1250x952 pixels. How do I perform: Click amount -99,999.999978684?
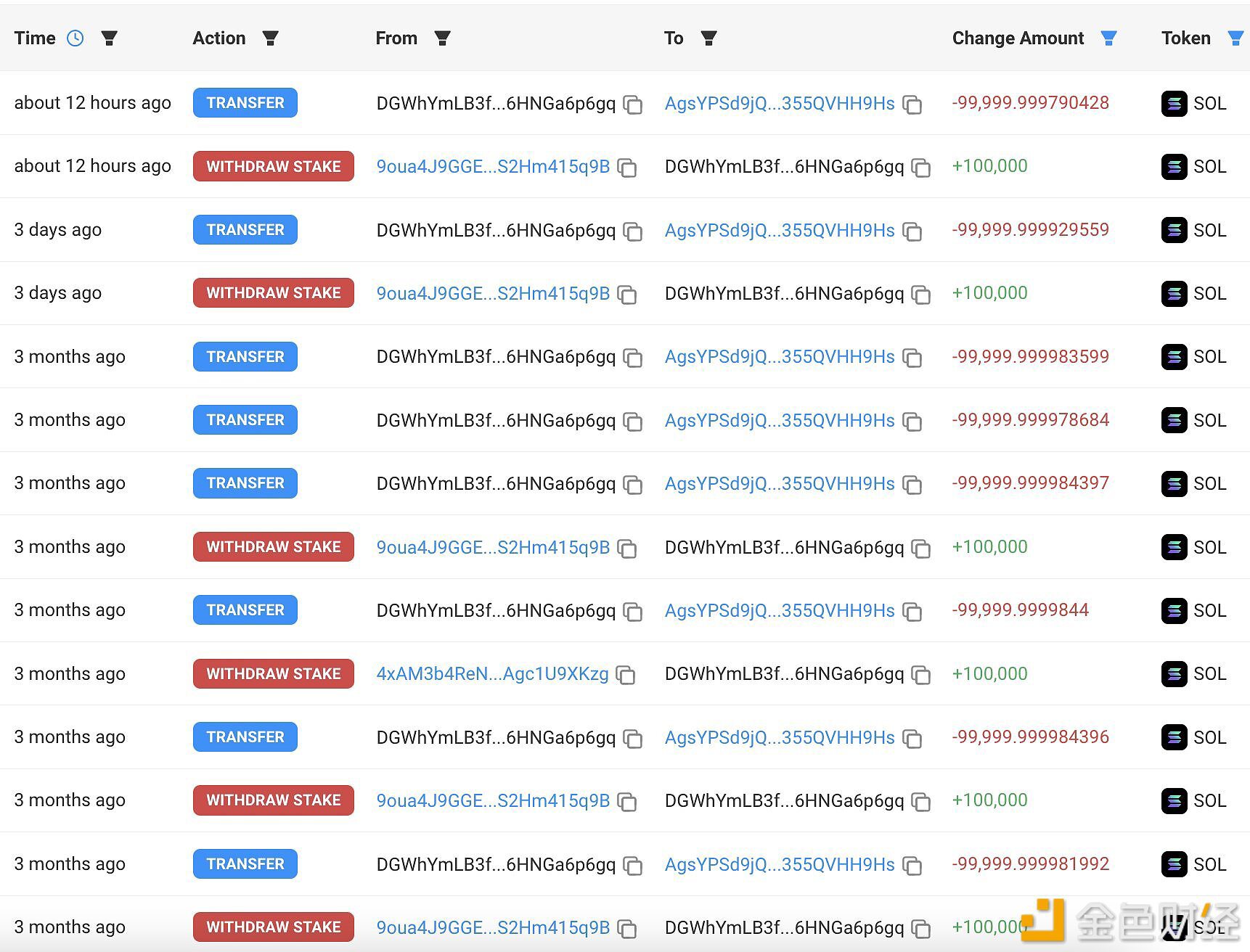[x=1031, y=420]
